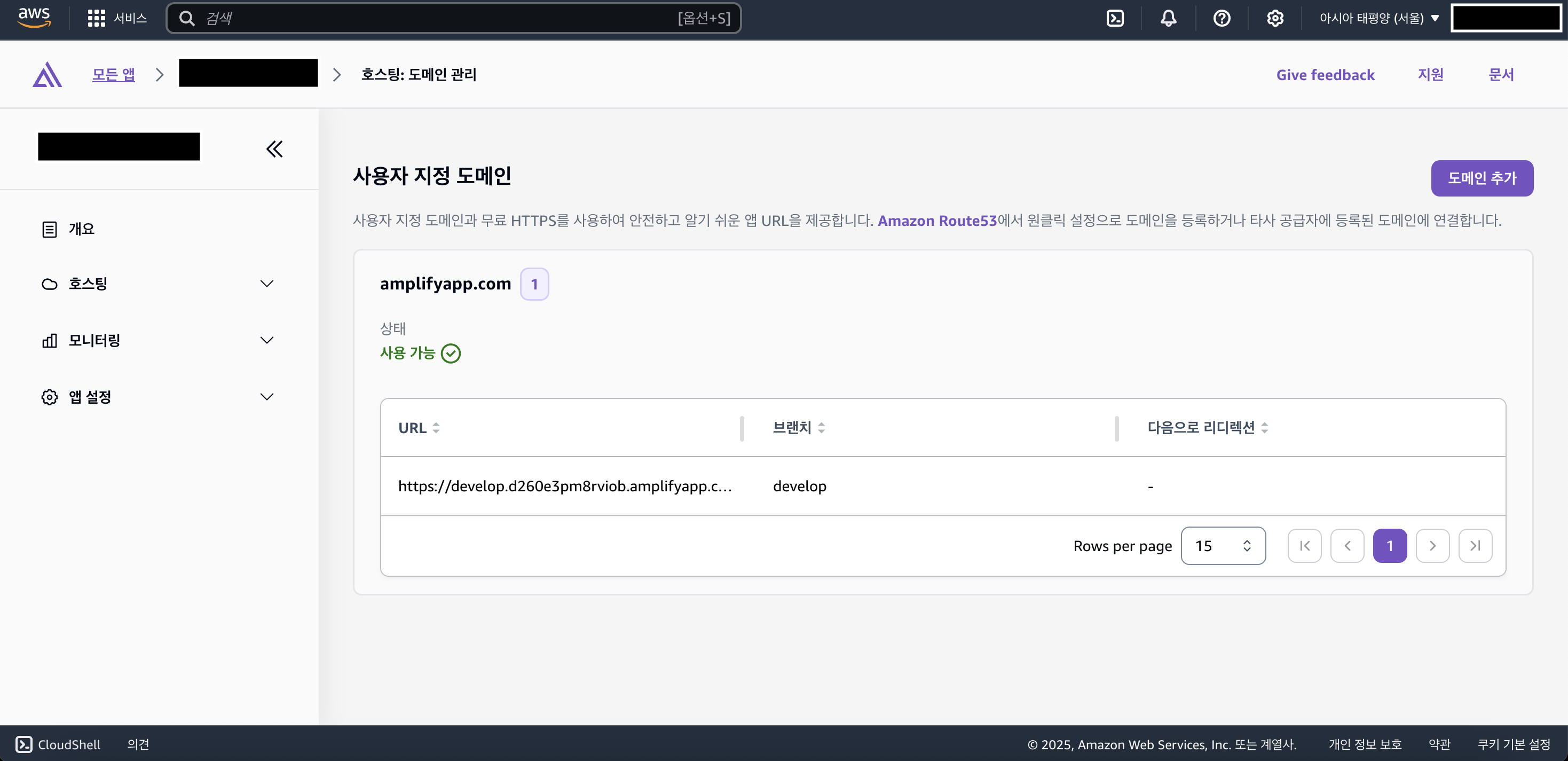The height and width of the screenshot is (761, 1568).
Task: Open the services grid menu icon
Action: [x=96, y=18]
